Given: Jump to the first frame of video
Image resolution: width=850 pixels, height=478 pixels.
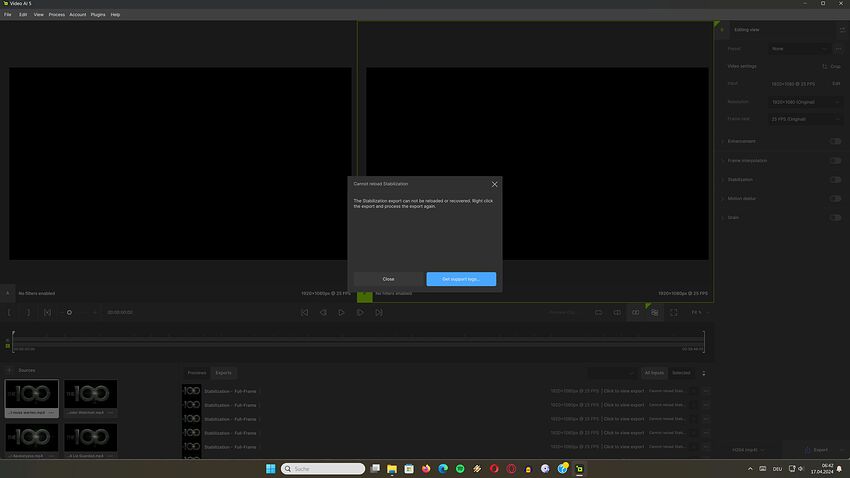Looking at the screenshot, I should click(305, 312).
